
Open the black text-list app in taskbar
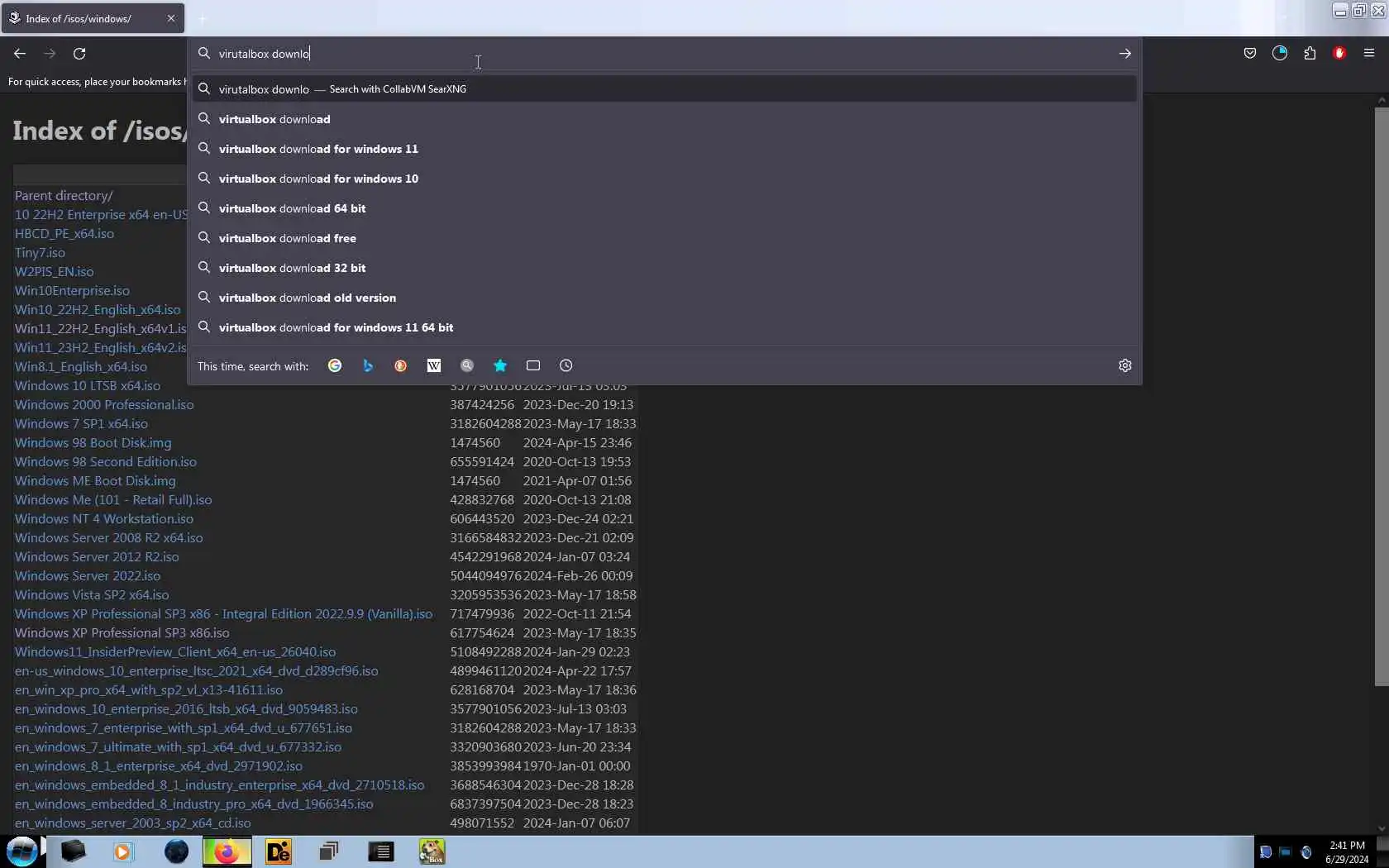click(380, 851)
